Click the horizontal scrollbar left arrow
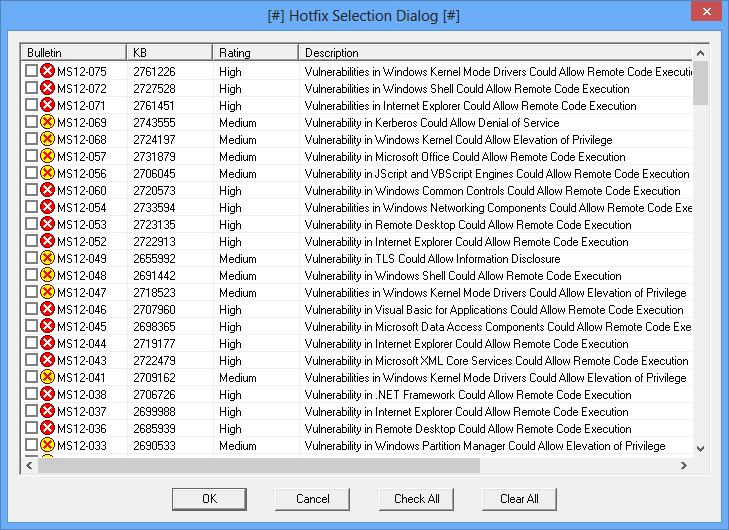Image resolution: width=729 pixels, height=530 pixels. 29,465
